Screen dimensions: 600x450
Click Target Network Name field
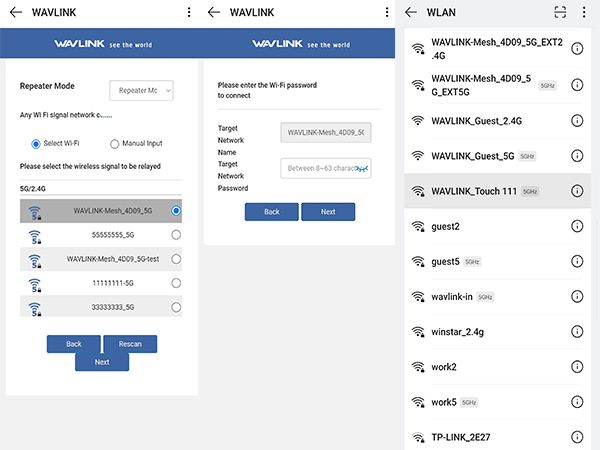click(x=326, y=132)
